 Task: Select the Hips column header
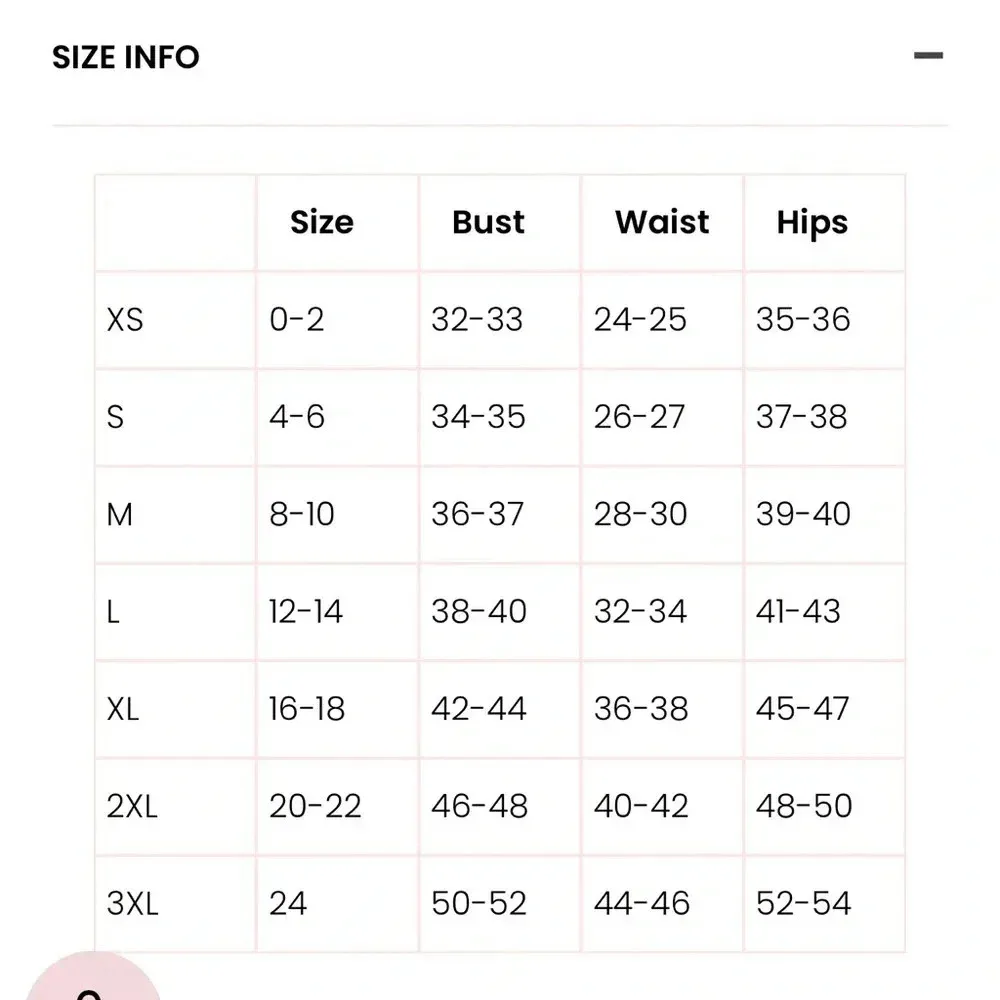(x=812, y=223)
